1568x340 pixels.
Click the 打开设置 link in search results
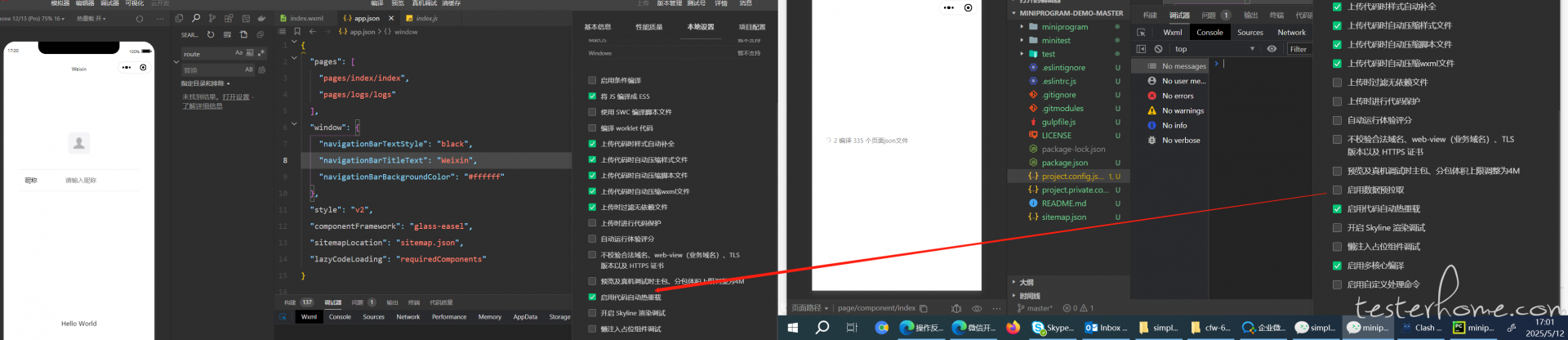pyautogui.click(x=236, y=97)
